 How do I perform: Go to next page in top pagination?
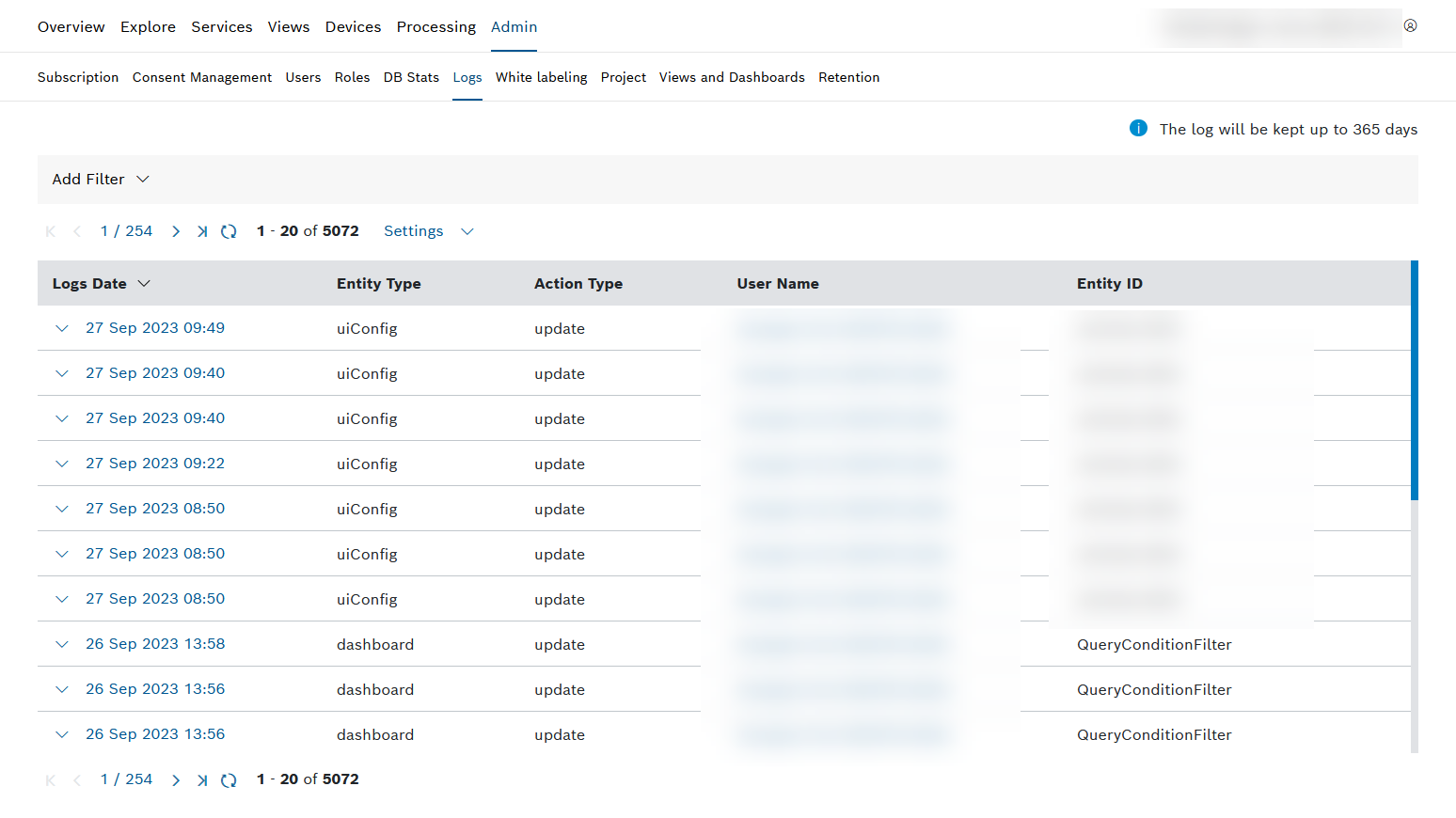click(x=176, y=231)
